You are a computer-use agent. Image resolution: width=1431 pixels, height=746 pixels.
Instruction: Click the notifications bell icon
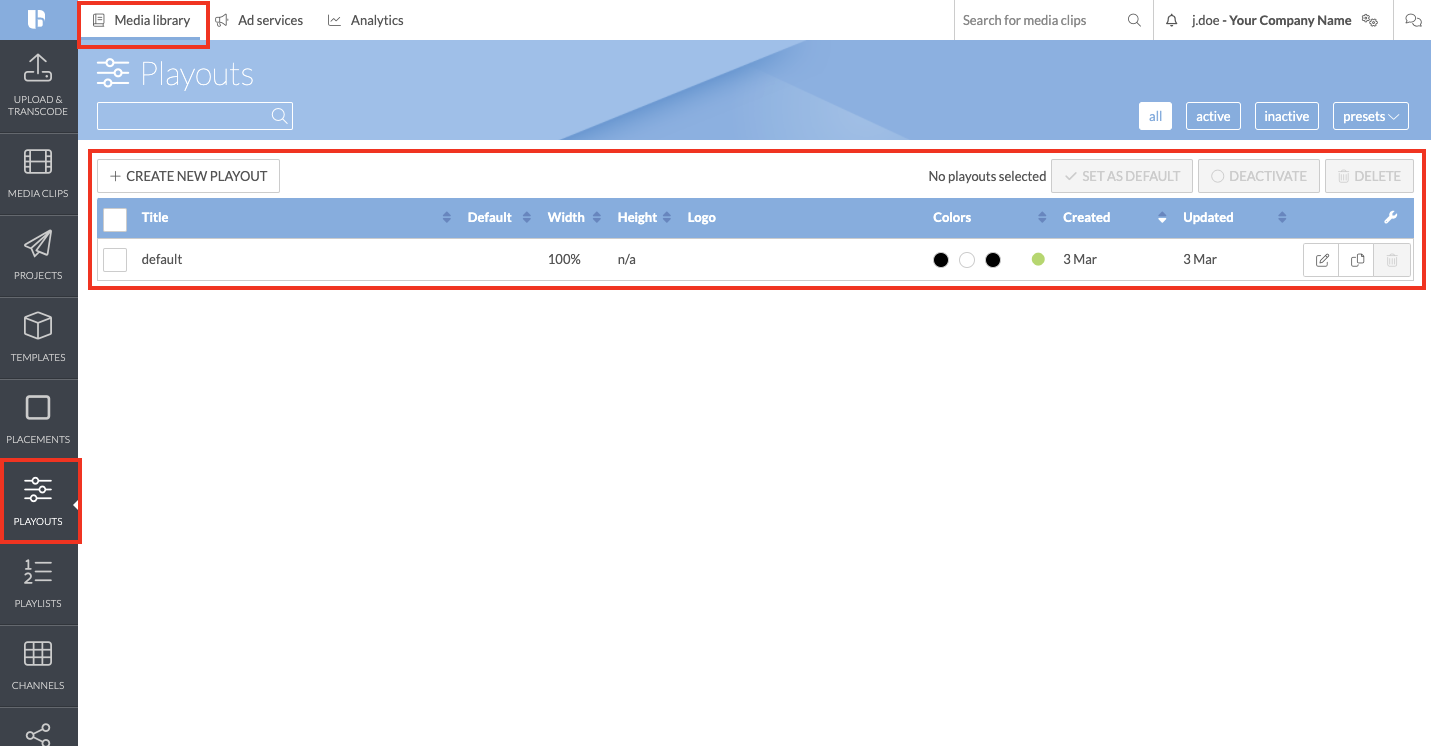(1172, 20)
